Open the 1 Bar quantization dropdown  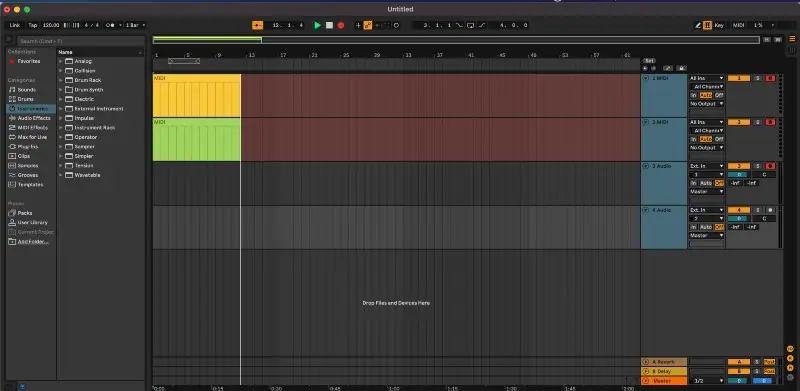pos(136,25)
